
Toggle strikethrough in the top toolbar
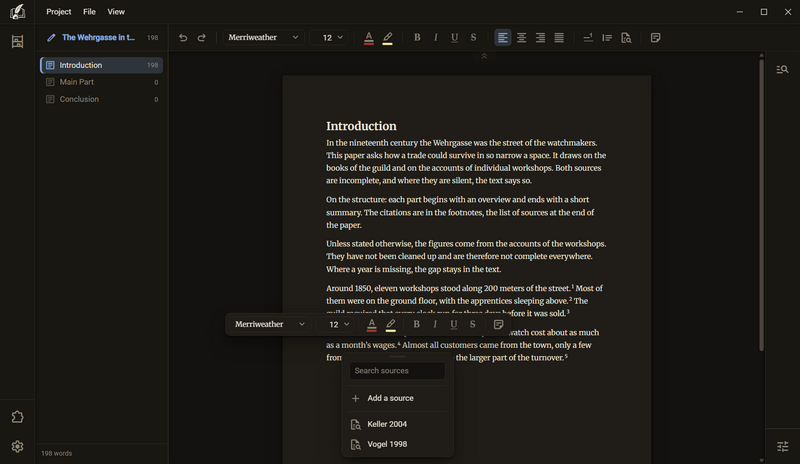(x=473, y=38)
